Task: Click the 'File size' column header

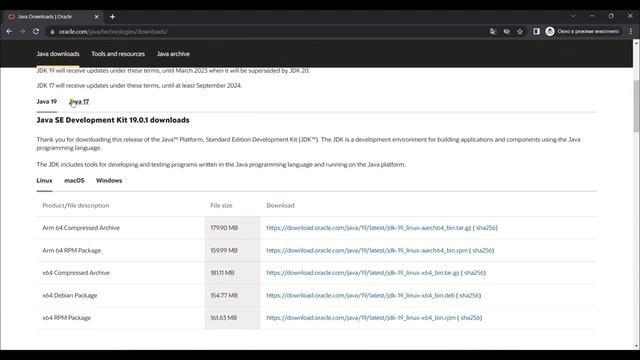Action: click(x=221, y=205)
